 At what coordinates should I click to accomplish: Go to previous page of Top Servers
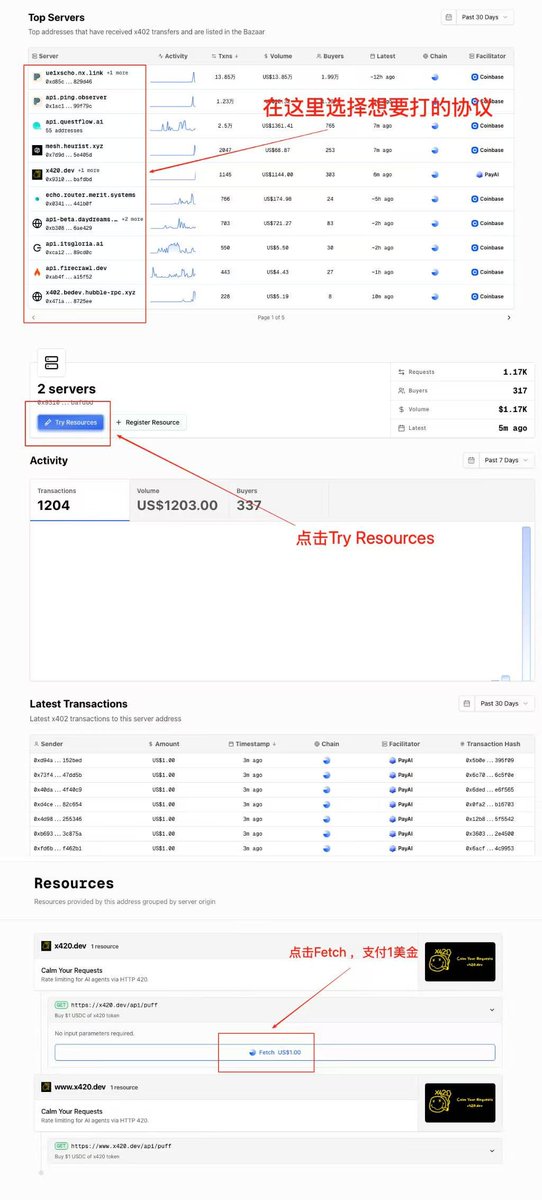click(35, 317)
